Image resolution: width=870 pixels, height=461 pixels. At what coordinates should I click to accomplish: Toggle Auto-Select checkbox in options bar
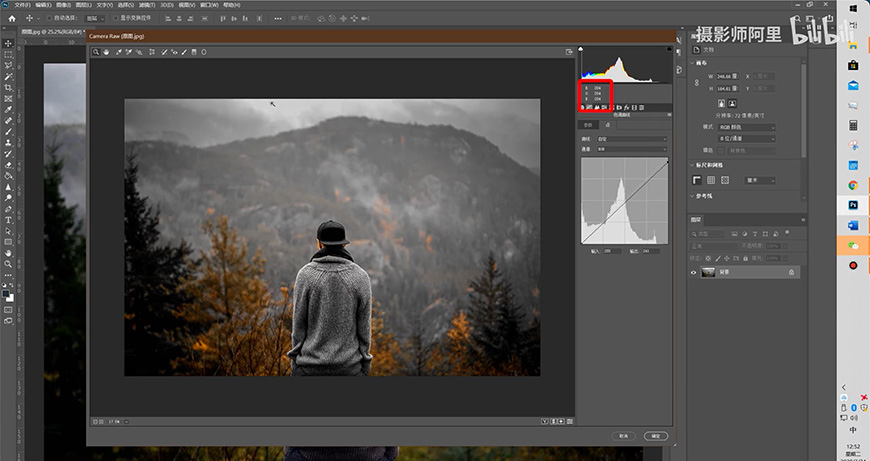[49, 18]
